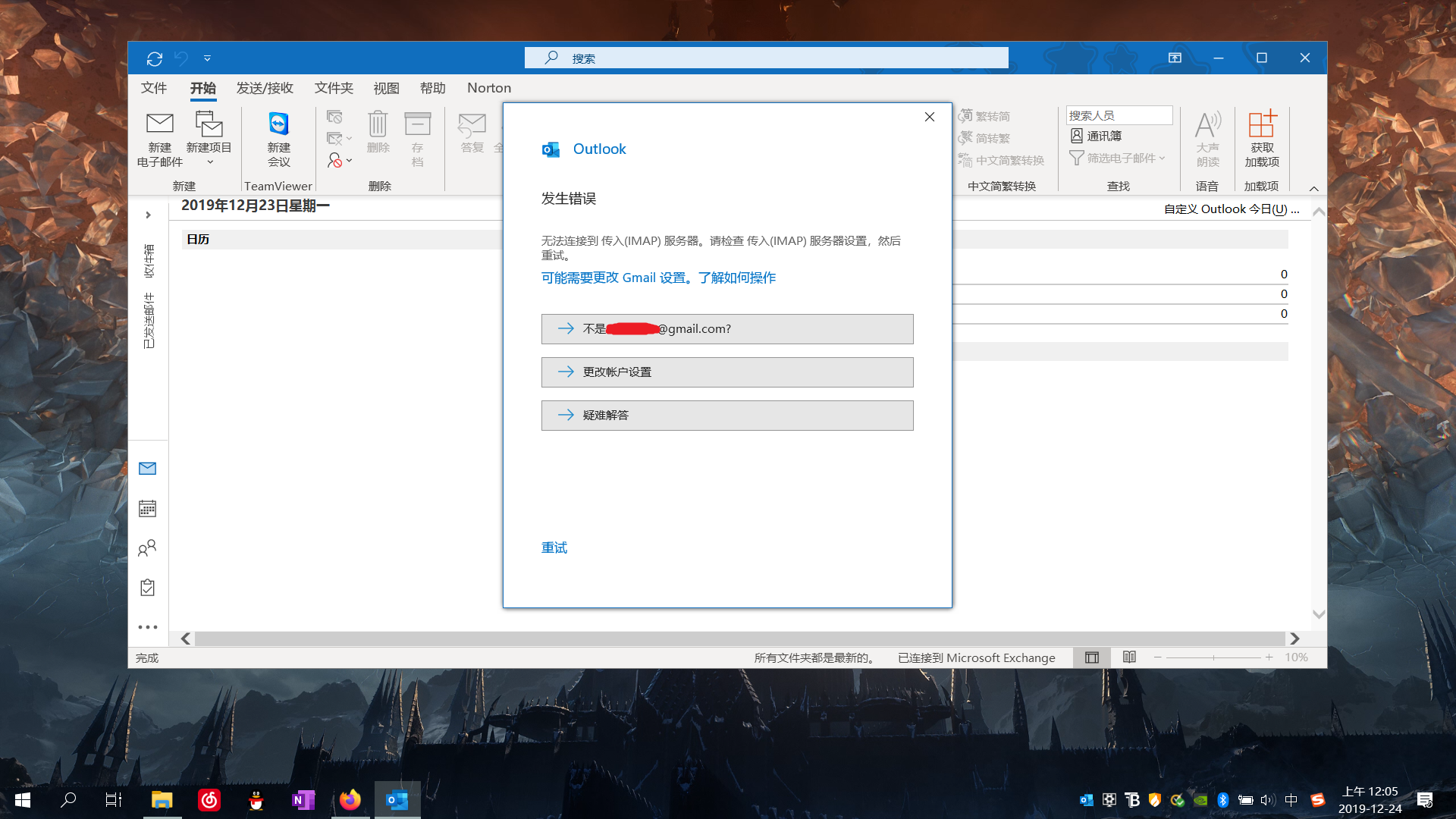Switch to People view in navigation bar

(x=148, y=548)
